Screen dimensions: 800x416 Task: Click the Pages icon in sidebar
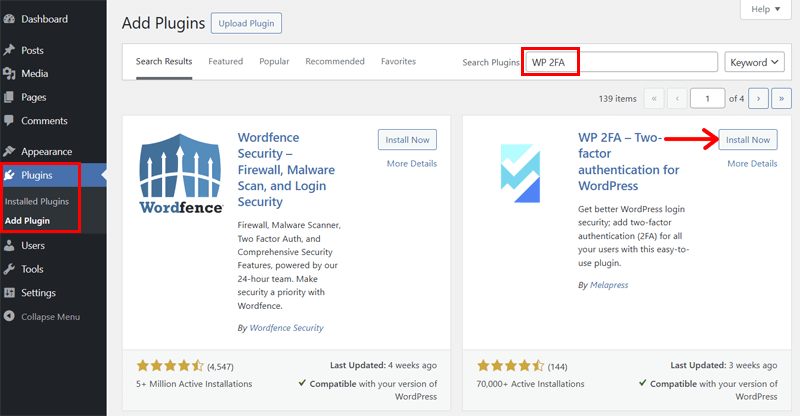click(9, 97)
